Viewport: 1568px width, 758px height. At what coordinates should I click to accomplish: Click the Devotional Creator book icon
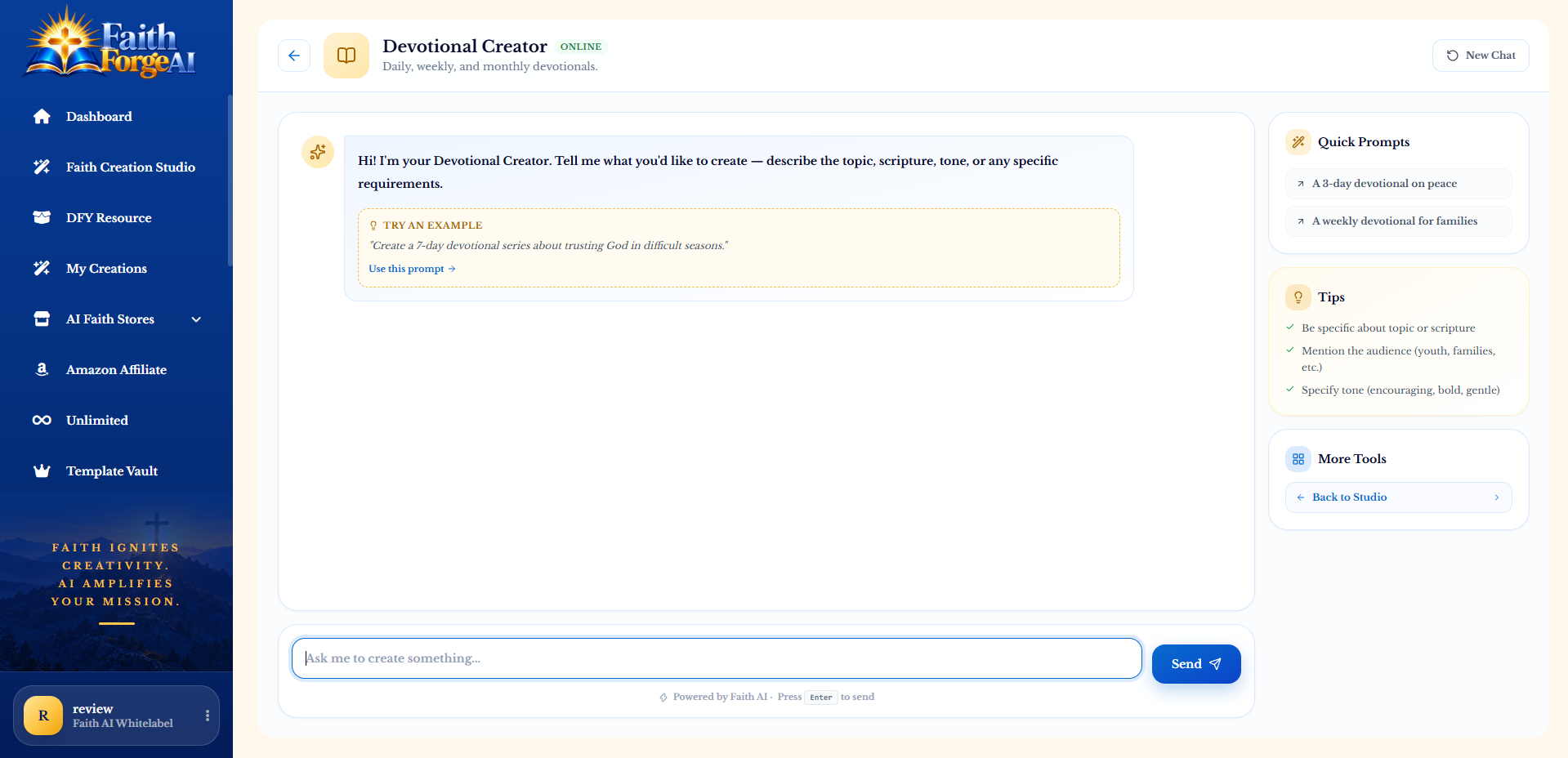(x=346, y=56)
